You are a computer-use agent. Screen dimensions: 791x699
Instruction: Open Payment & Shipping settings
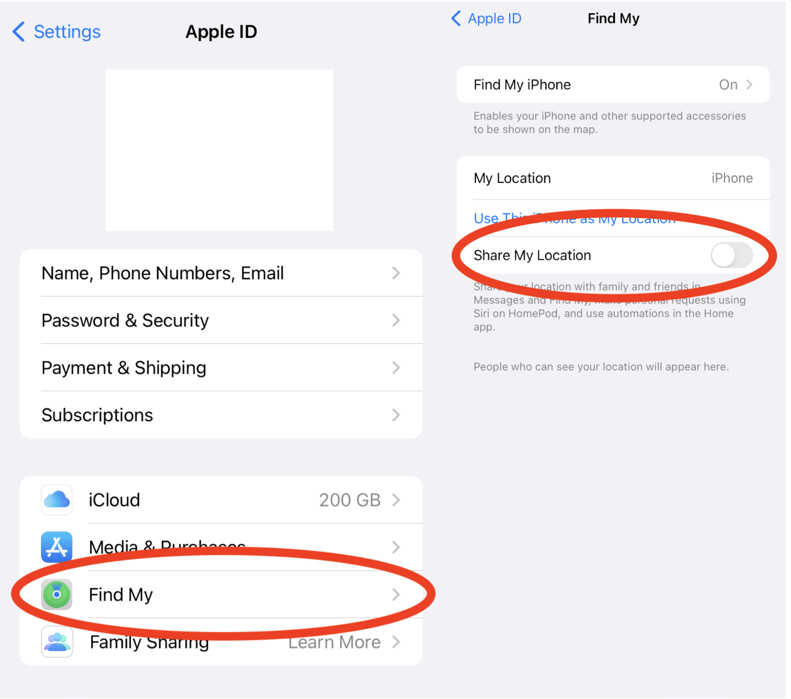221,368
